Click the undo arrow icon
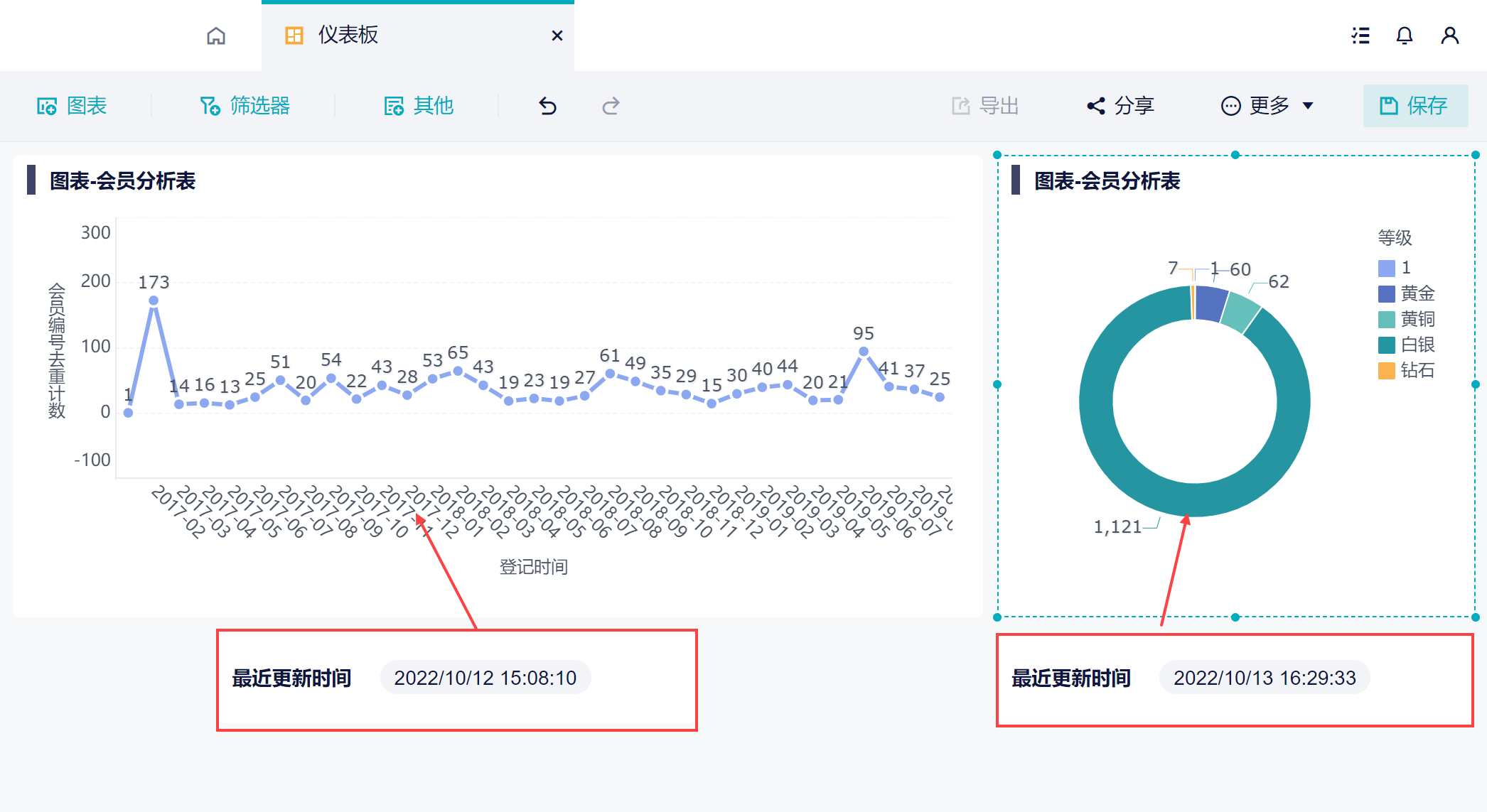 tap(547, 106)
